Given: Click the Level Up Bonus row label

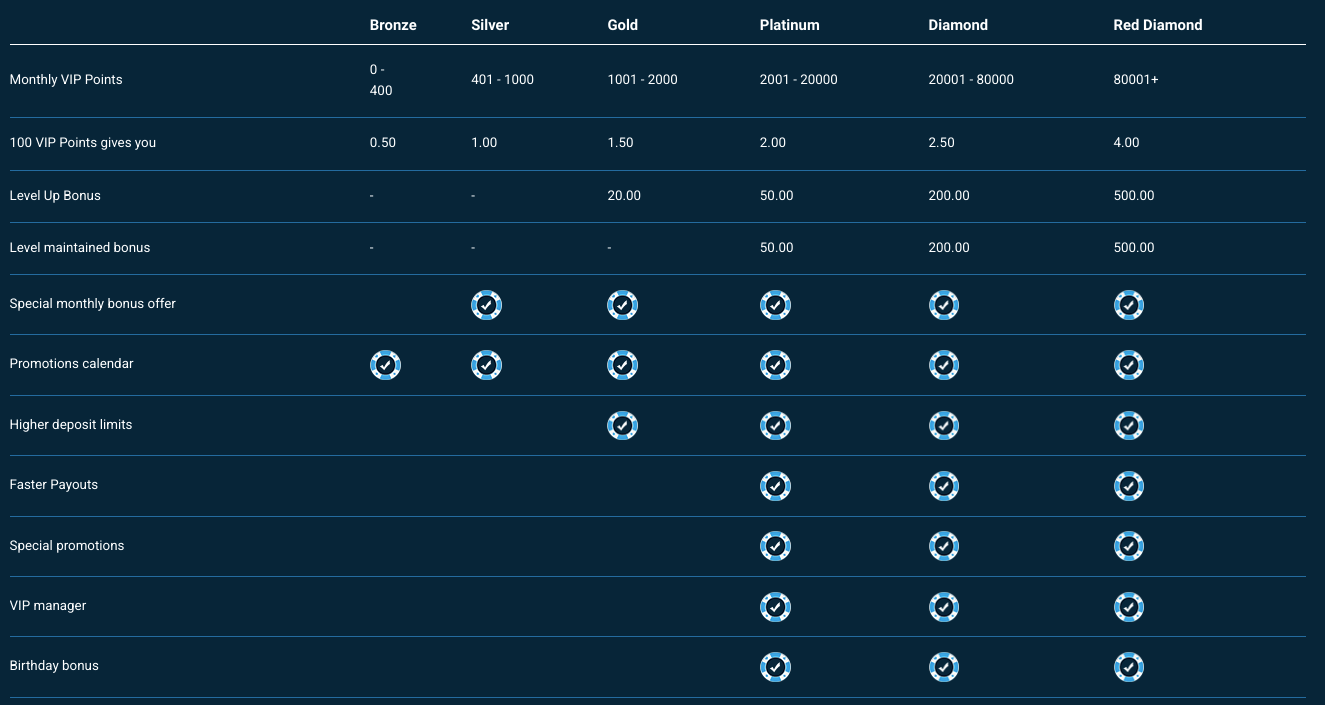Looking at the screenshot, I should (55, 196).
